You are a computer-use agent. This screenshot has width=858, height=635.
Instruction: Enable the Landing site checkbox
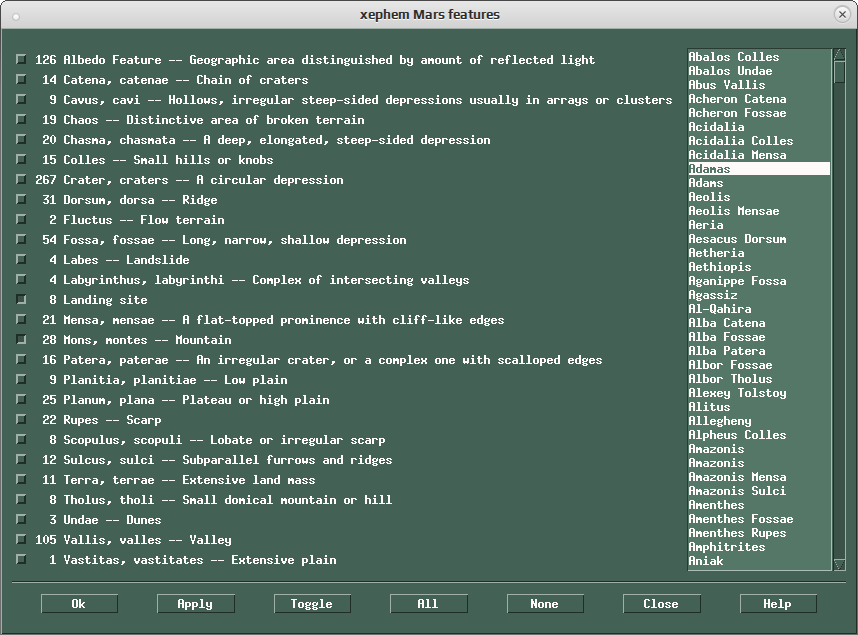[x=21, y=299]
